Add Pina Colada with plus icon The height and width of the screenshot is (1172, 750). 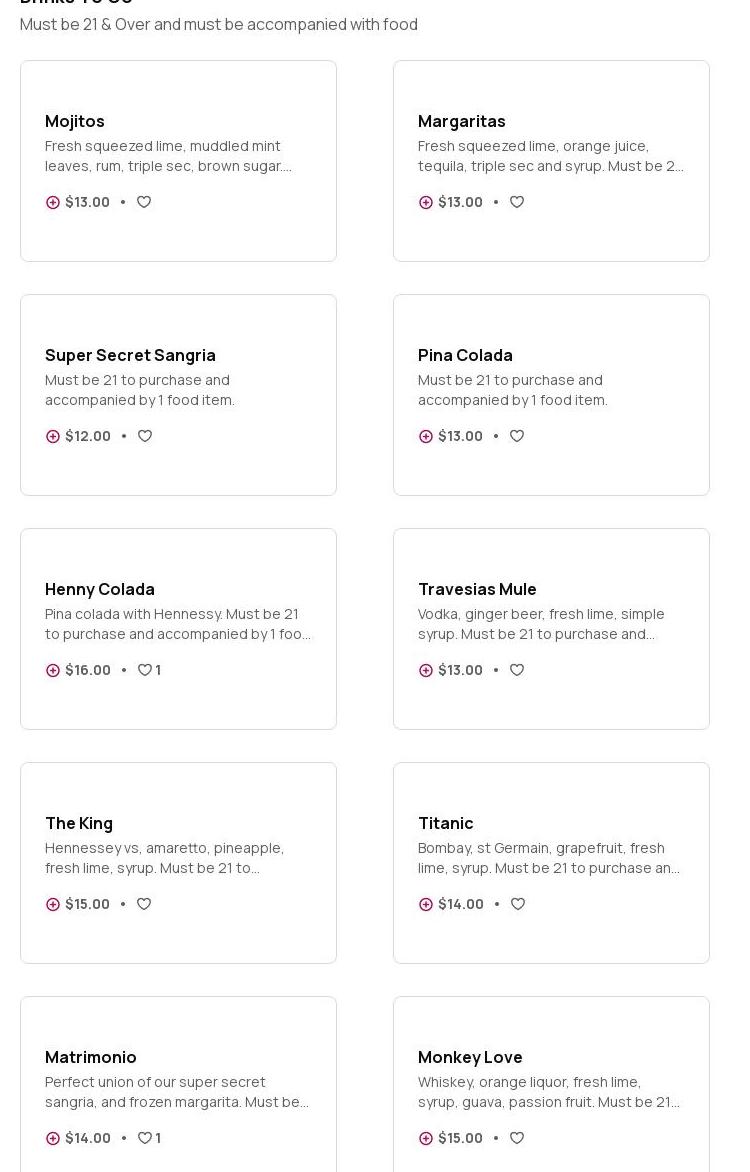426,436
